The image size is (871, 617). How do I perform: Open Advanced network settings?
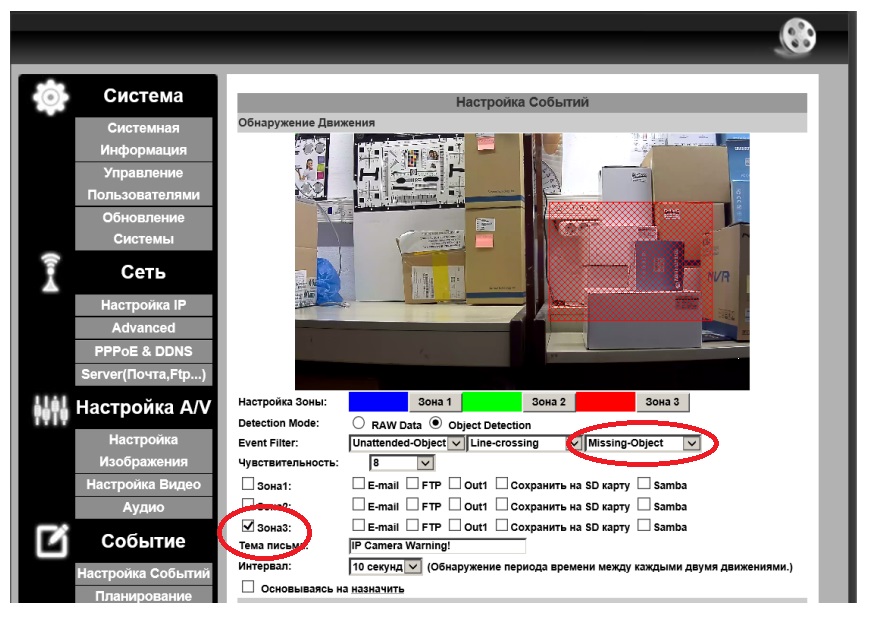click(x=143, y=328)
